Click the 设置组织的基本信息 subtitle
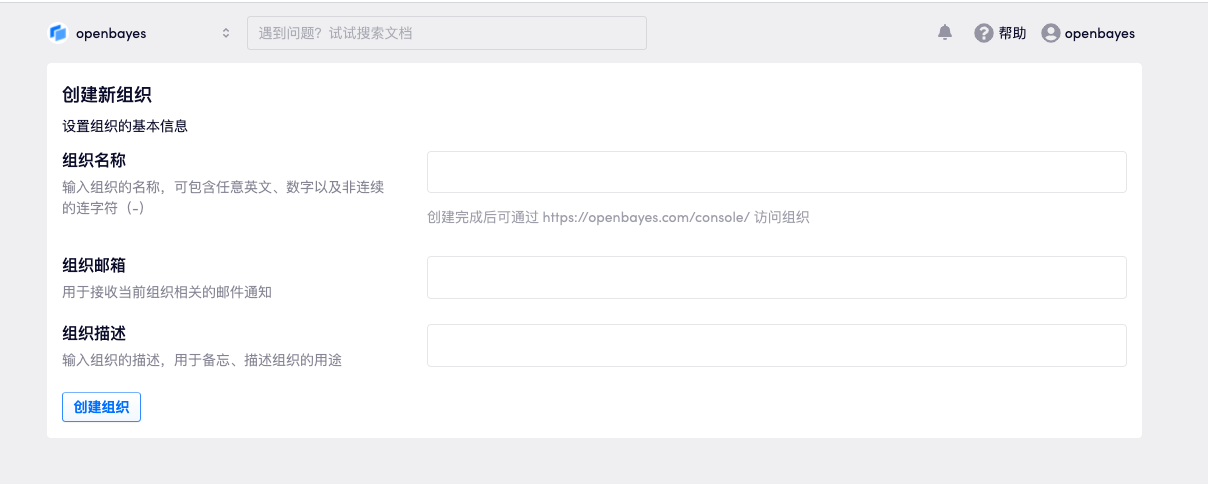 tap(125, 126)
